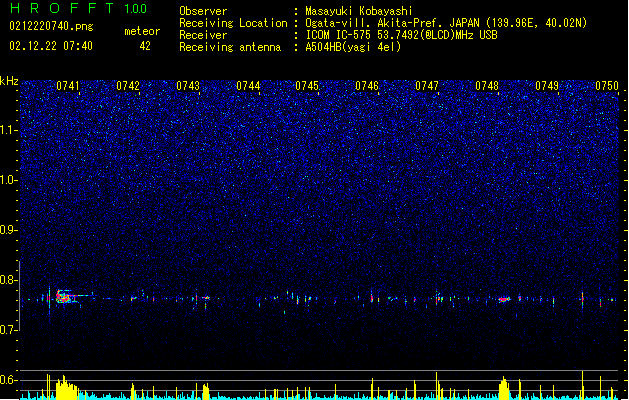Click the large meteor echo after 0741
This screenshot has width=629, height=400.
66,297
